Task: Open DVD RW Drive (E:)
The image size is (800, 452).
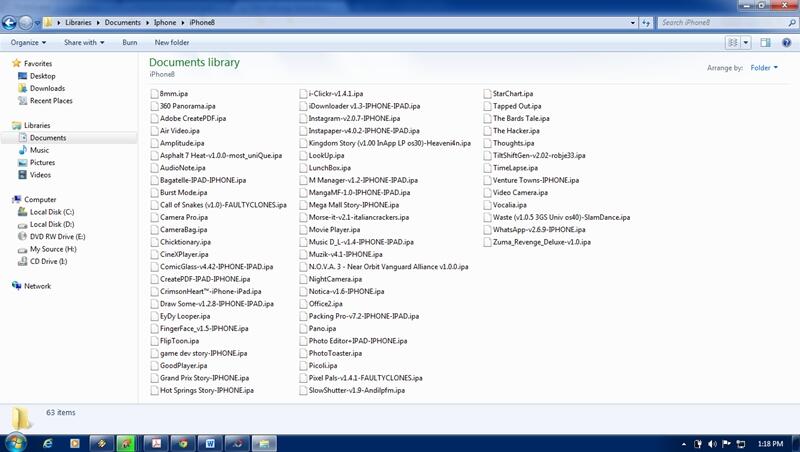Action: click(x=57, y=236)
